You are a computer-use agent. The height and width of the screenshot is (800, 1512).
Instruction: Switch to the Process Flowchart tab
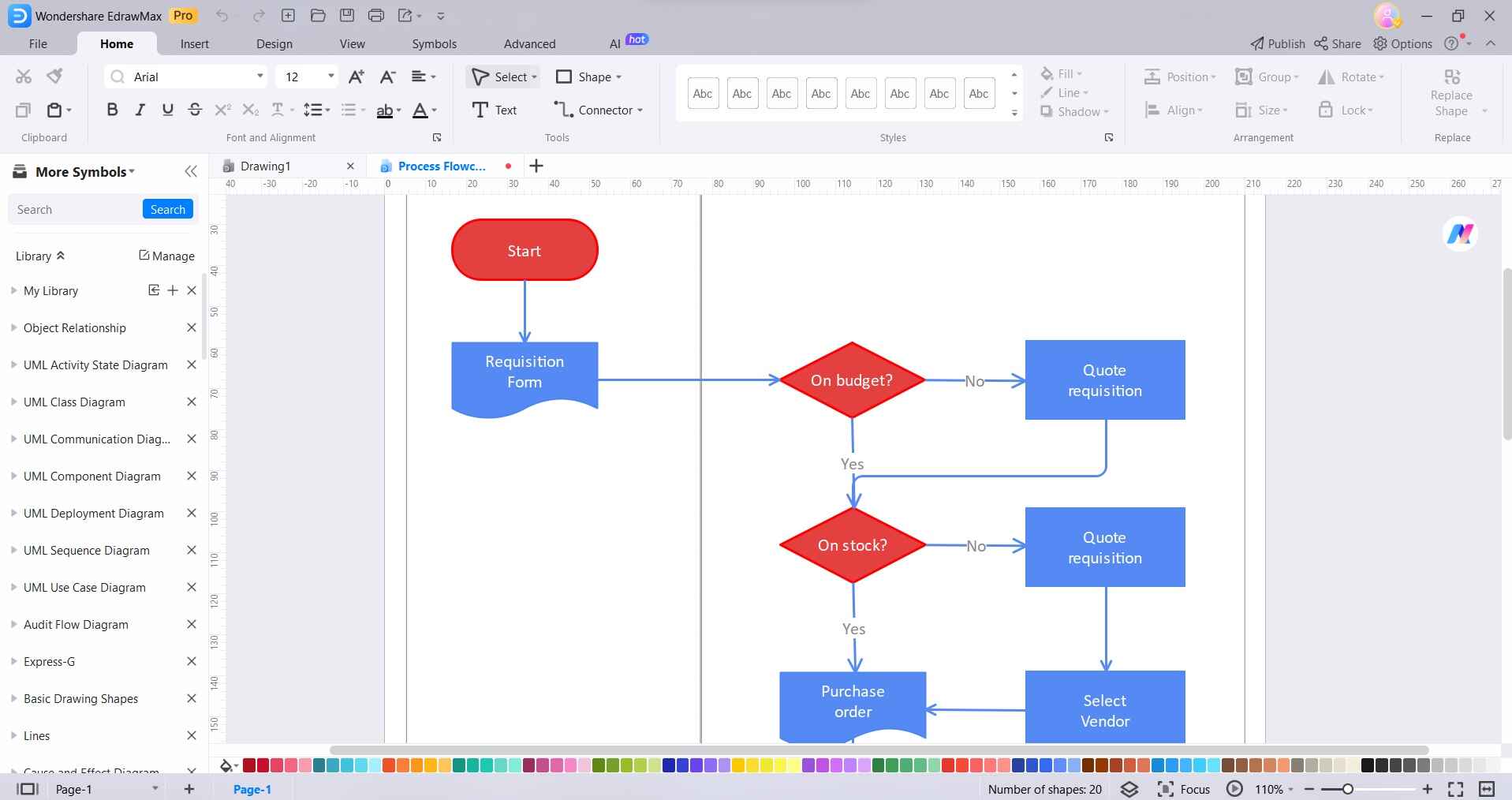pos(442,166)
